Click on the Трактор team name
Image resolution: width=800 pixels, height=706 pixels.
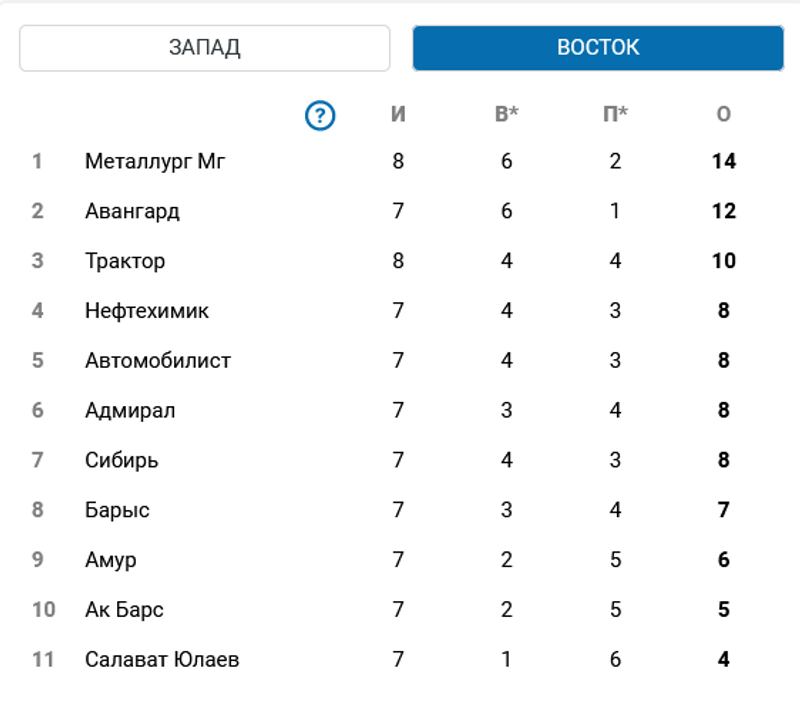click(125, 261)
